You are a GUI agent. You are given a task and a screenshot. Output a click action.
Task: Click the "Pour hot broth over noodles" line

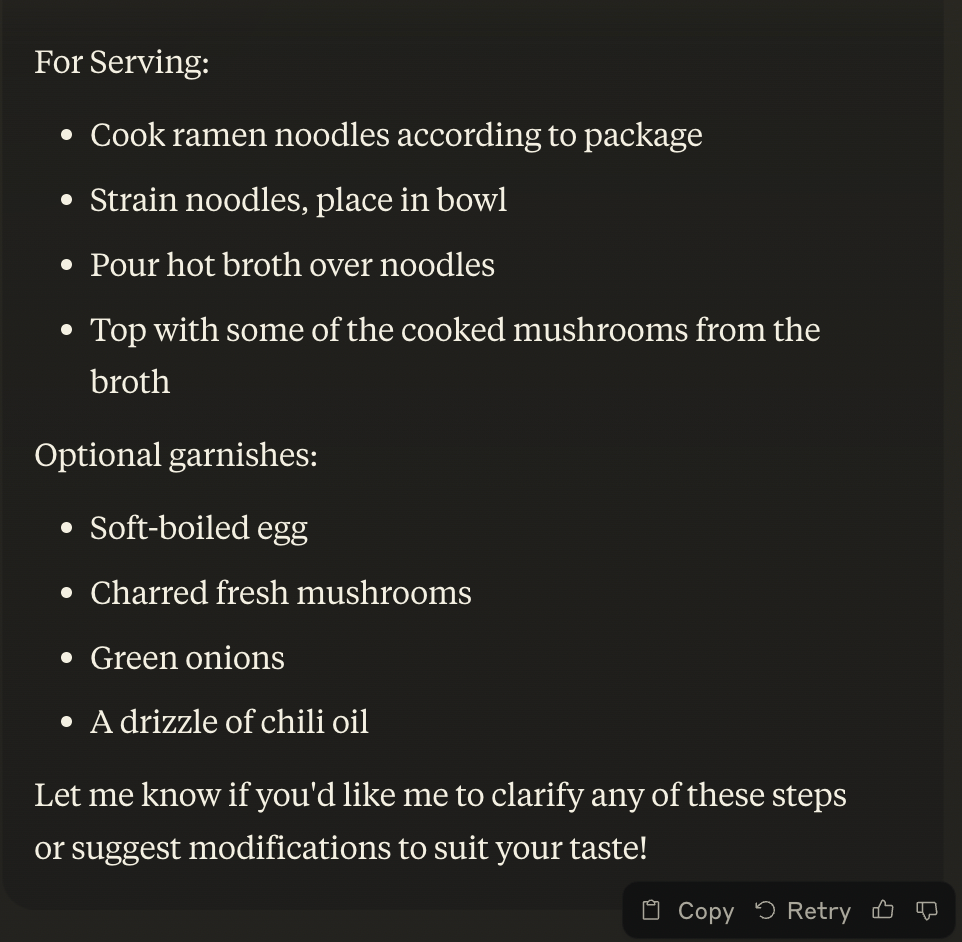292,265
